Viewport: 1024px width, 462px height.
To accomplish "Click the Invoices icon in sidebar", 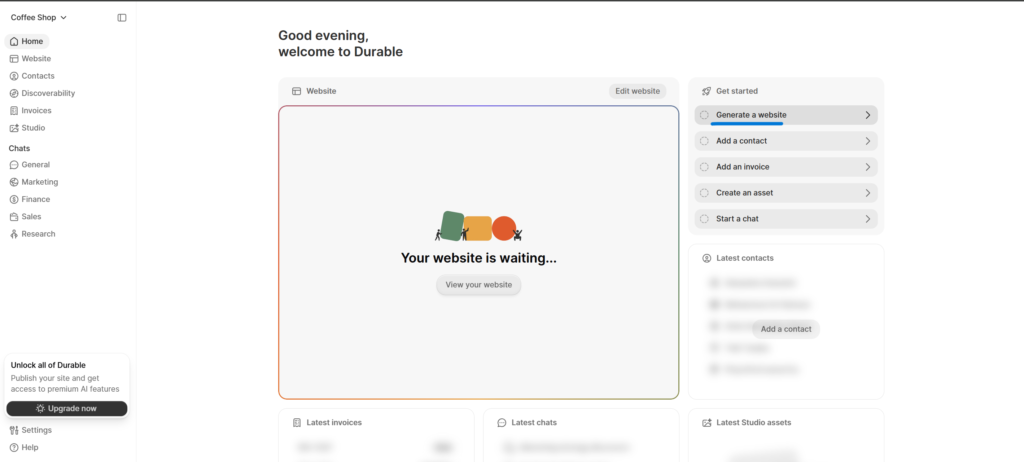I will click(14, 111).
